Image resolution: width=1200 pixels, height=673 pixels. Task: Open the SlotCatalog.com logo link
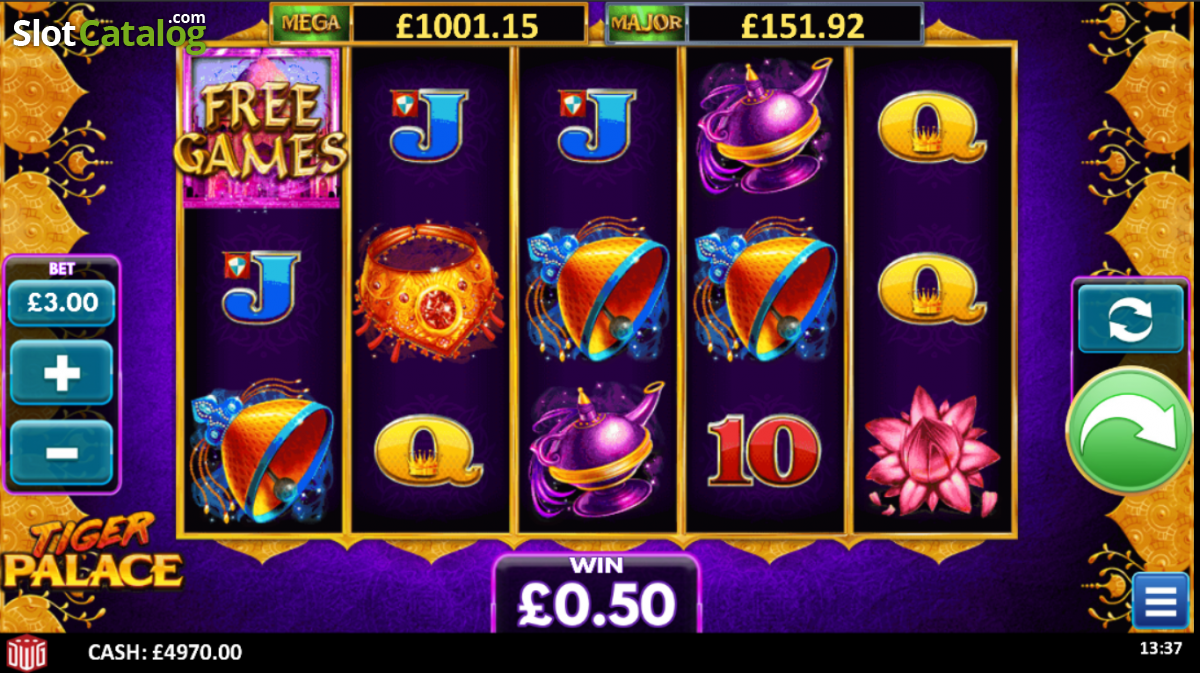(x=110, y=31)
